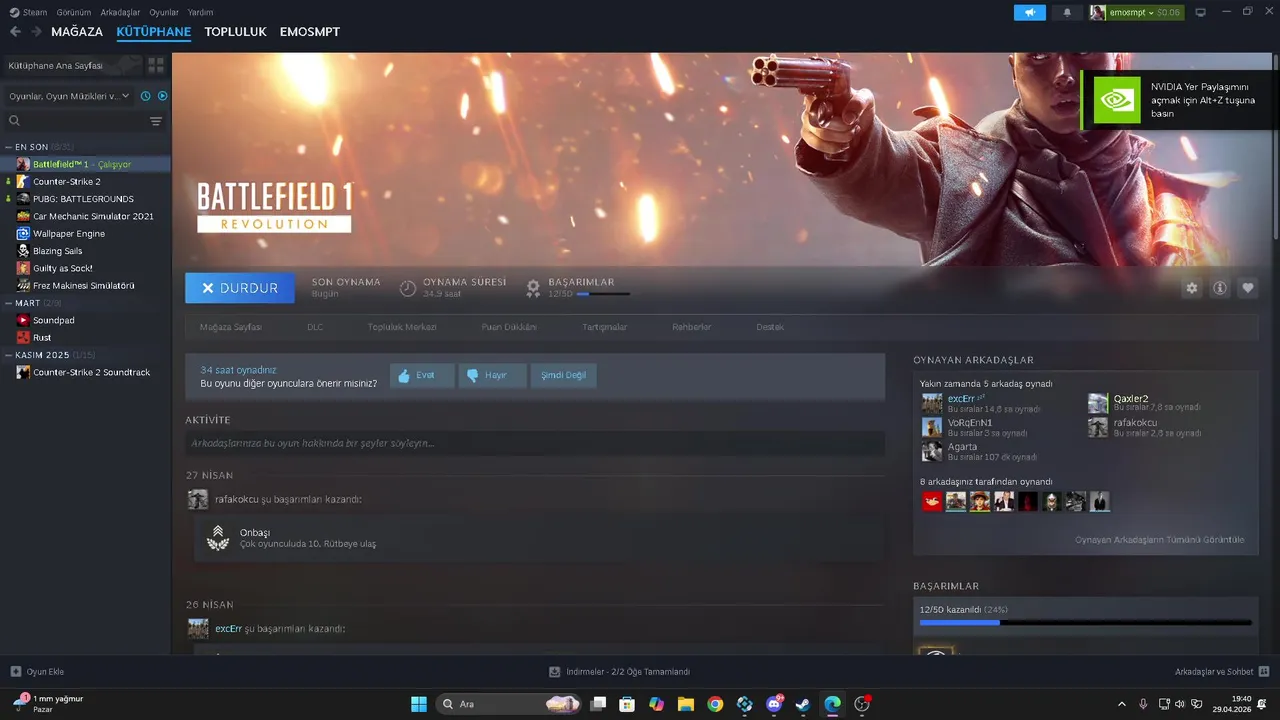Open the Steam menu
This screenshot has width=1280, height=720.
click(29, 12)
